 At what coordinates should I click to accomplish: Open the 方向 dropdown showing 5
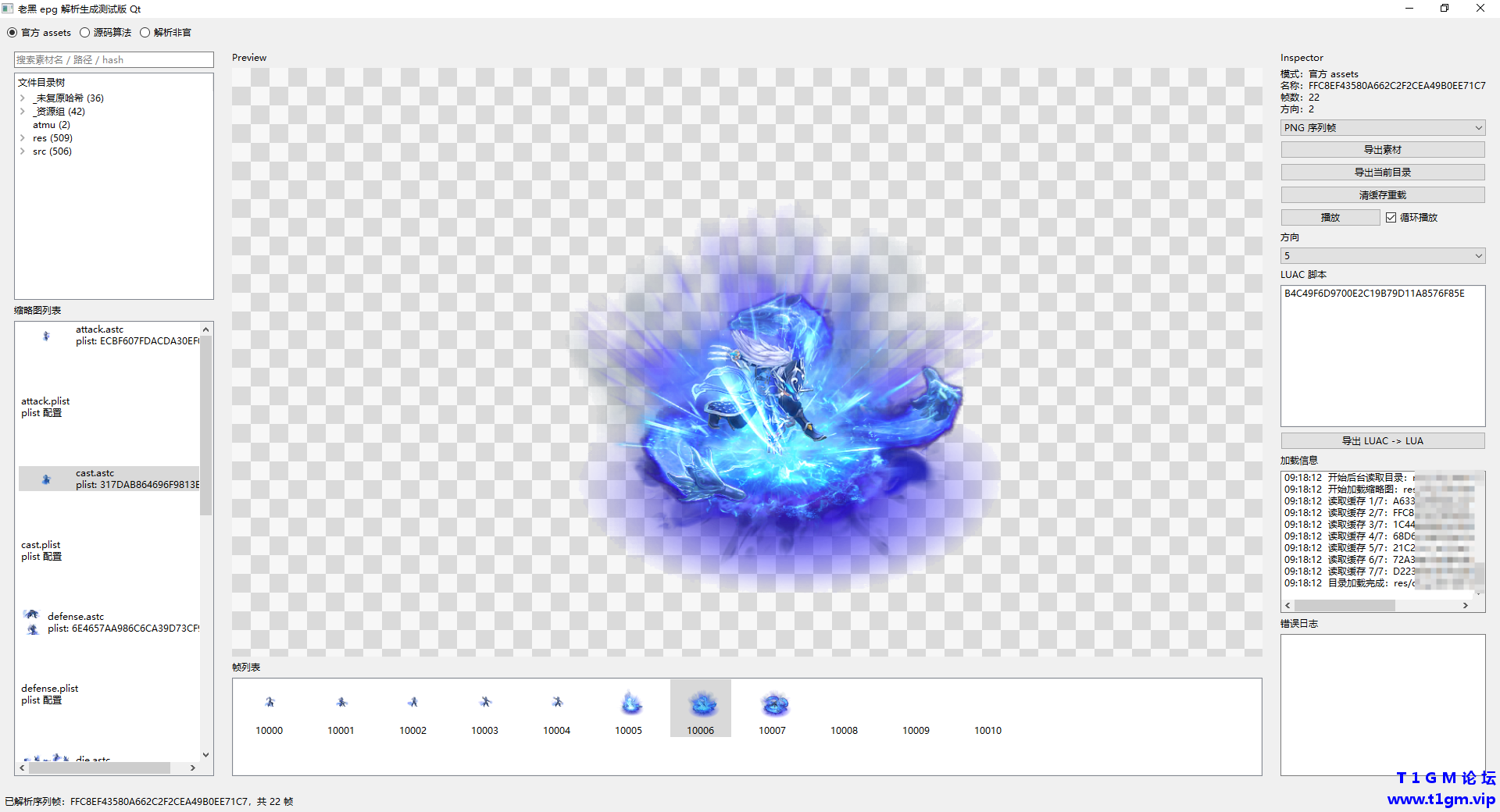tap(1383, 256)
